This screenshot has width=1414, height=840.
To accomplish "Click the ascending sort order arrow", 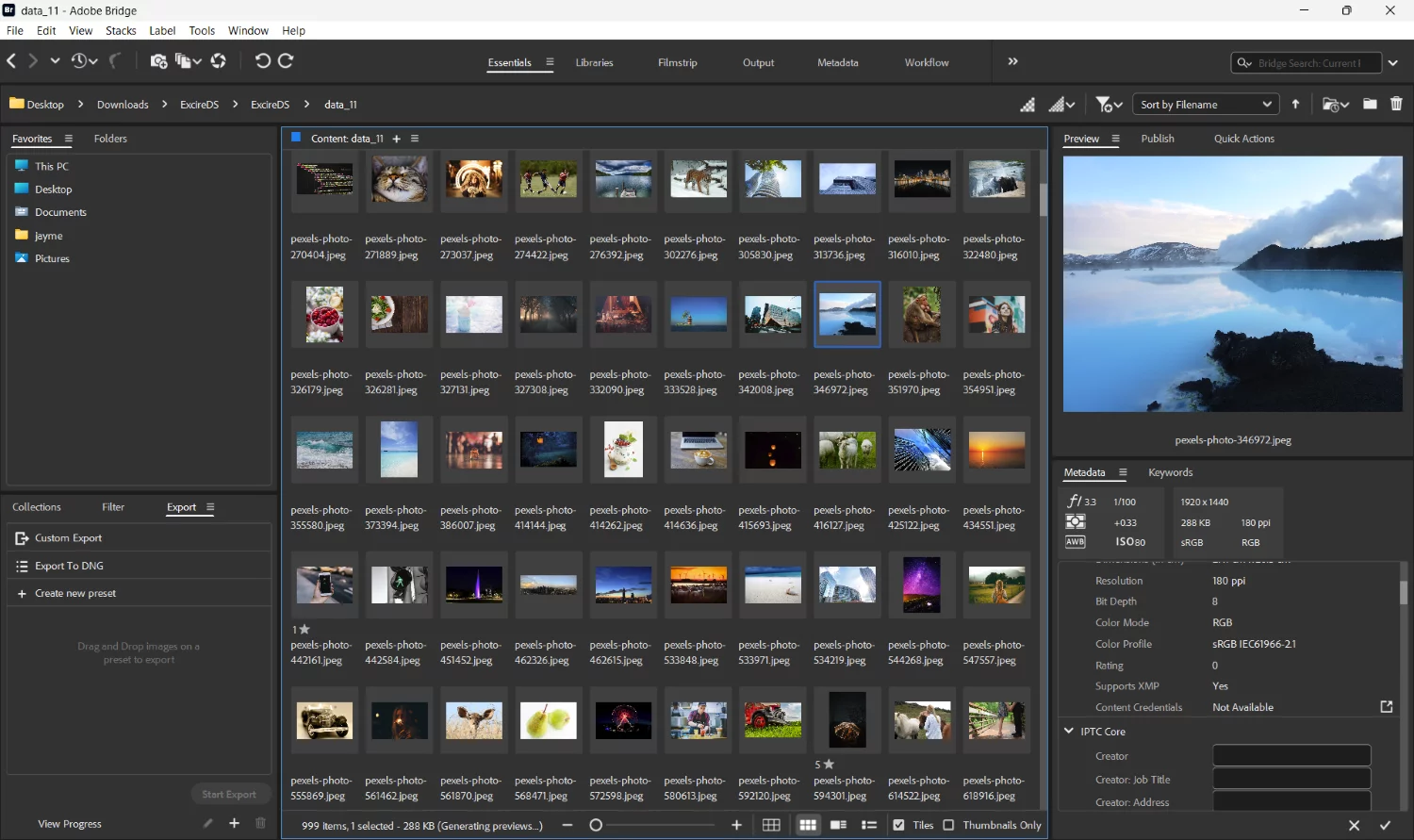I will coord(1296,104).
